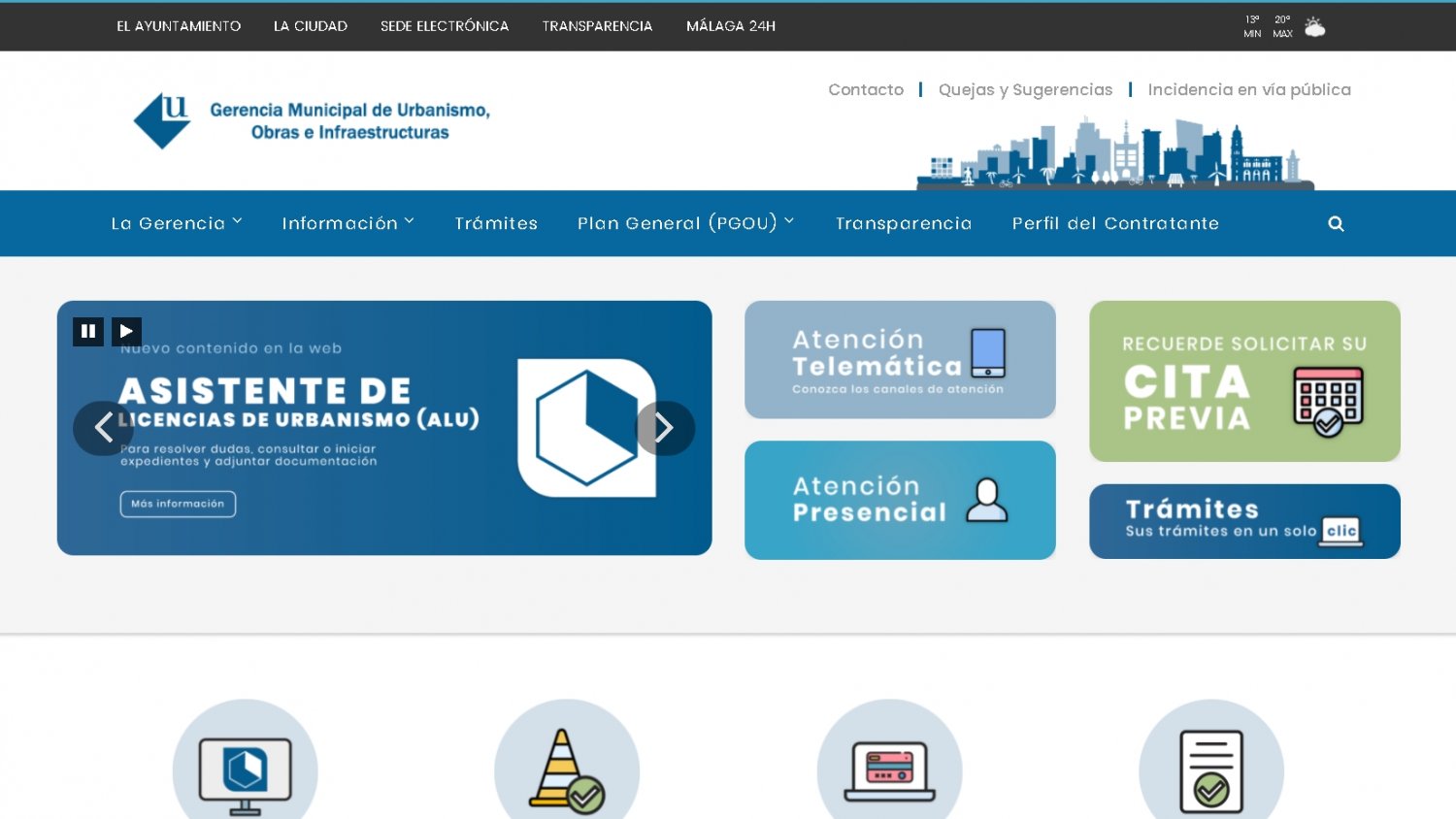Follow the Contacto link

[866, 89]
